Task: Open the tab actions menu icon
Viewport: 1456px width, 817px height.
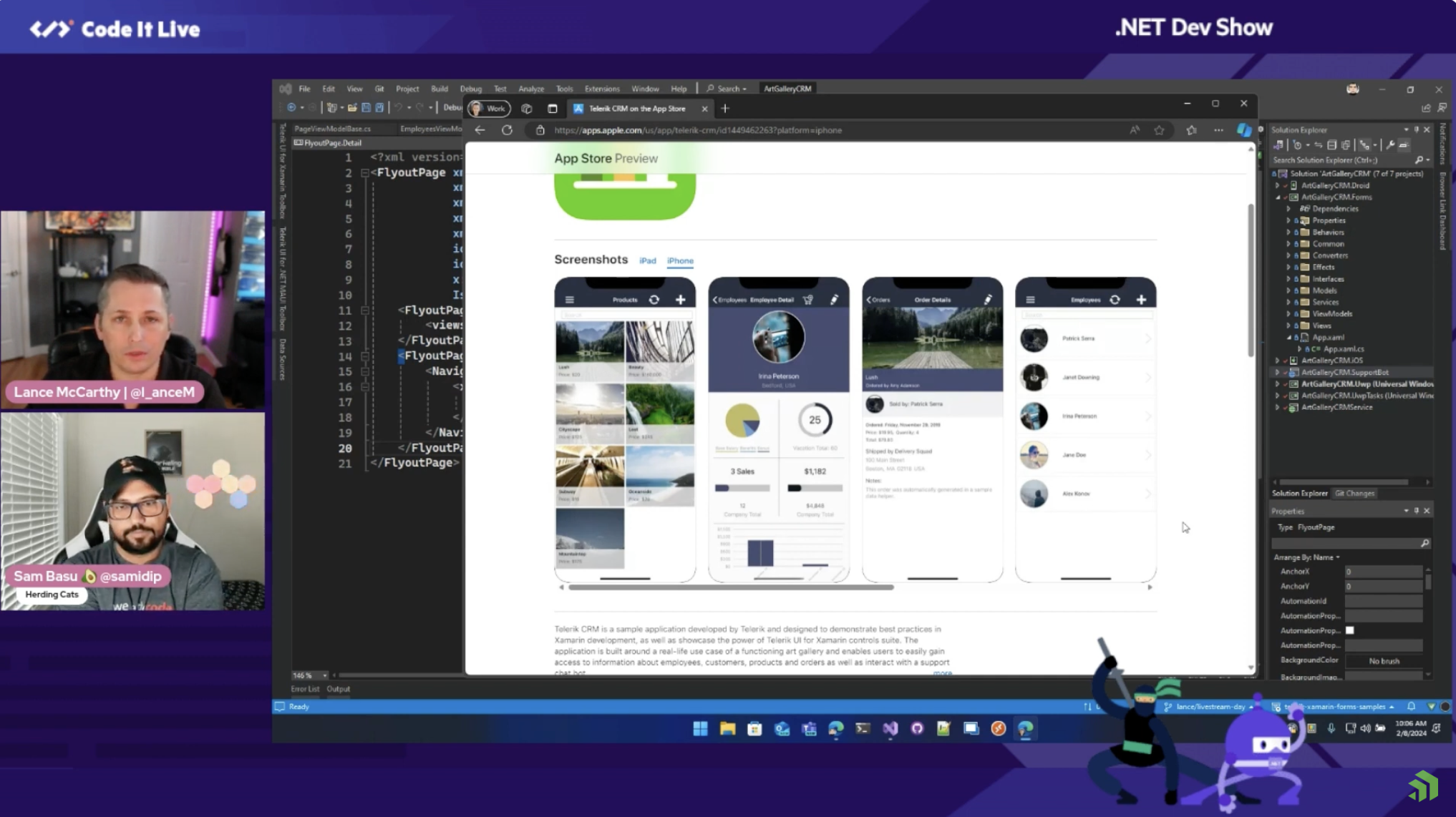Action: 552,109
